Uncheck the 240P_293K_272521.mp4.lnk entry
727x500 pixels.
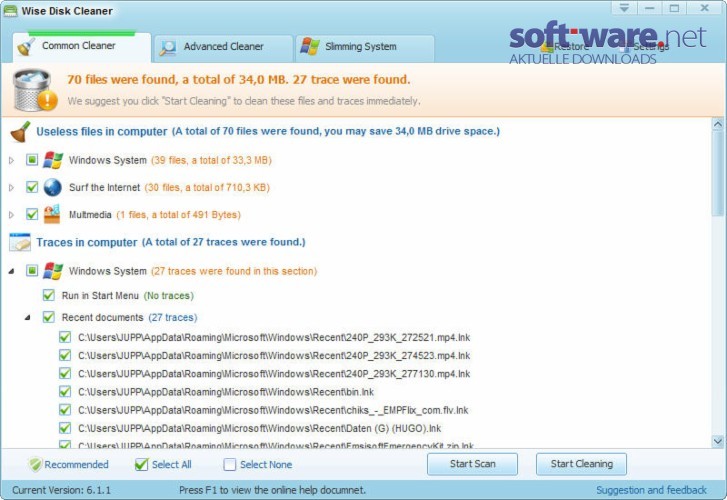click(x=65, y=337)
